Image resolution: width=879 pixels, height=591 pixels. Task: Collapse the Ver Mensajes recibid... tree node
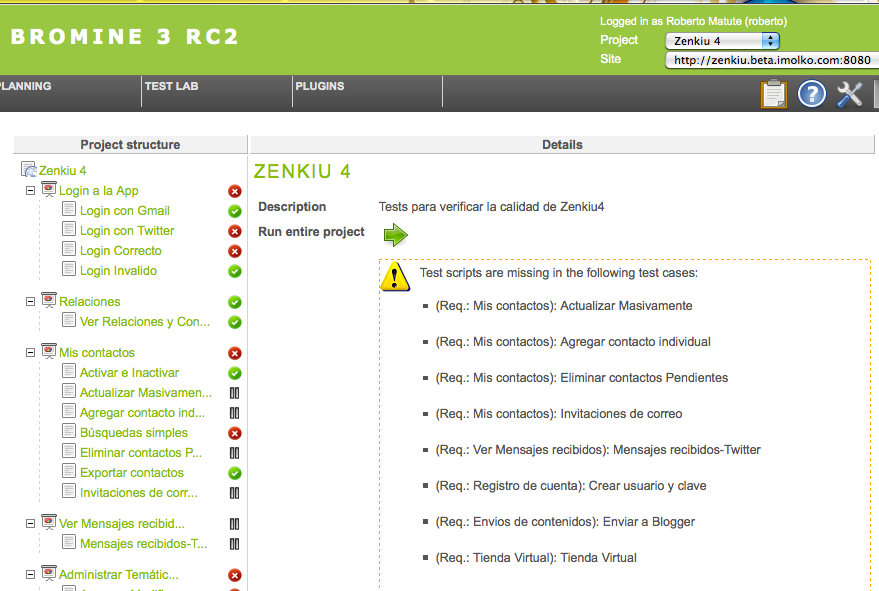[x=30, y=524]
